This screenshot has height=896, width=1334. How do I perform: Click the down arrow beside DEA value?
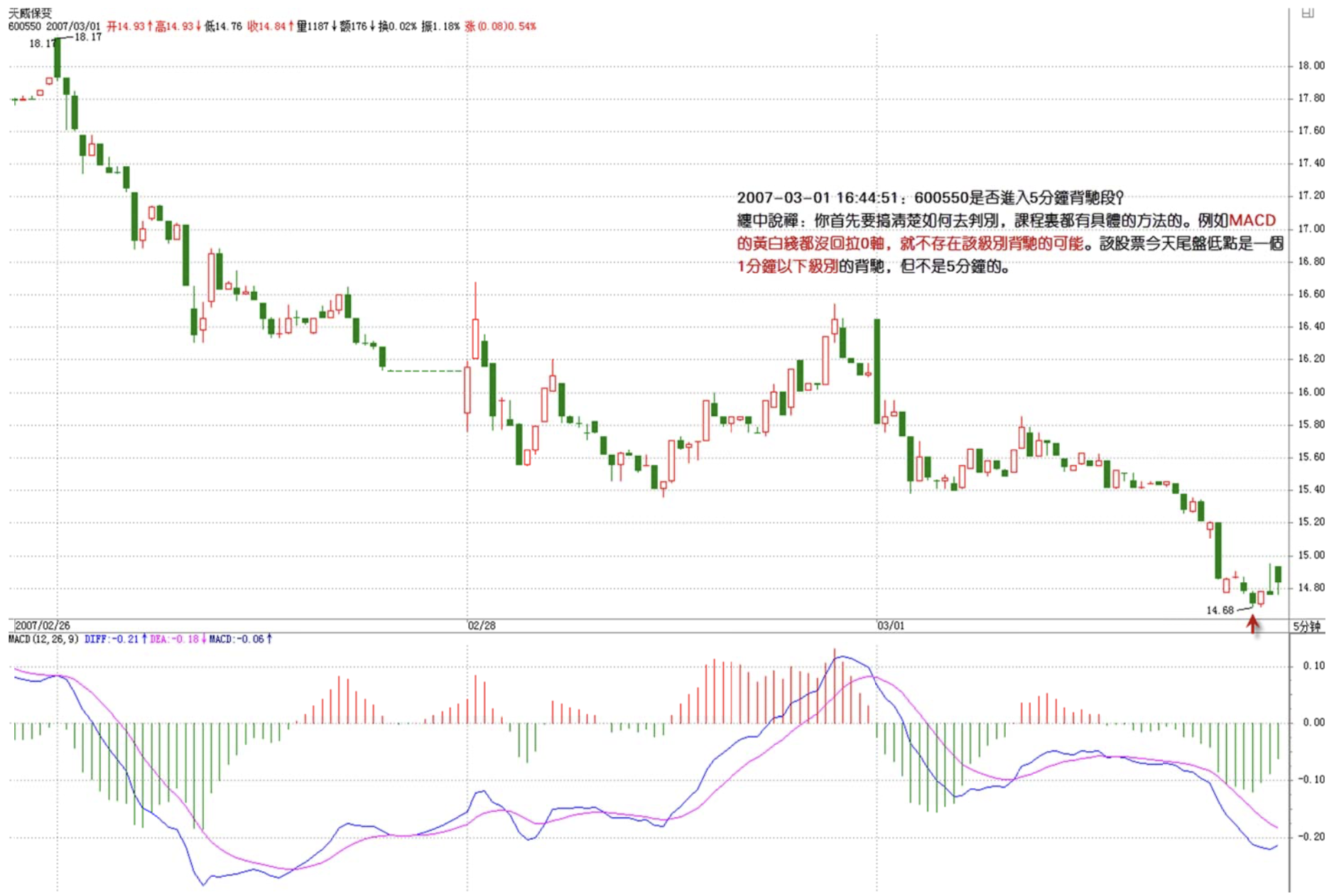[204, 639]
